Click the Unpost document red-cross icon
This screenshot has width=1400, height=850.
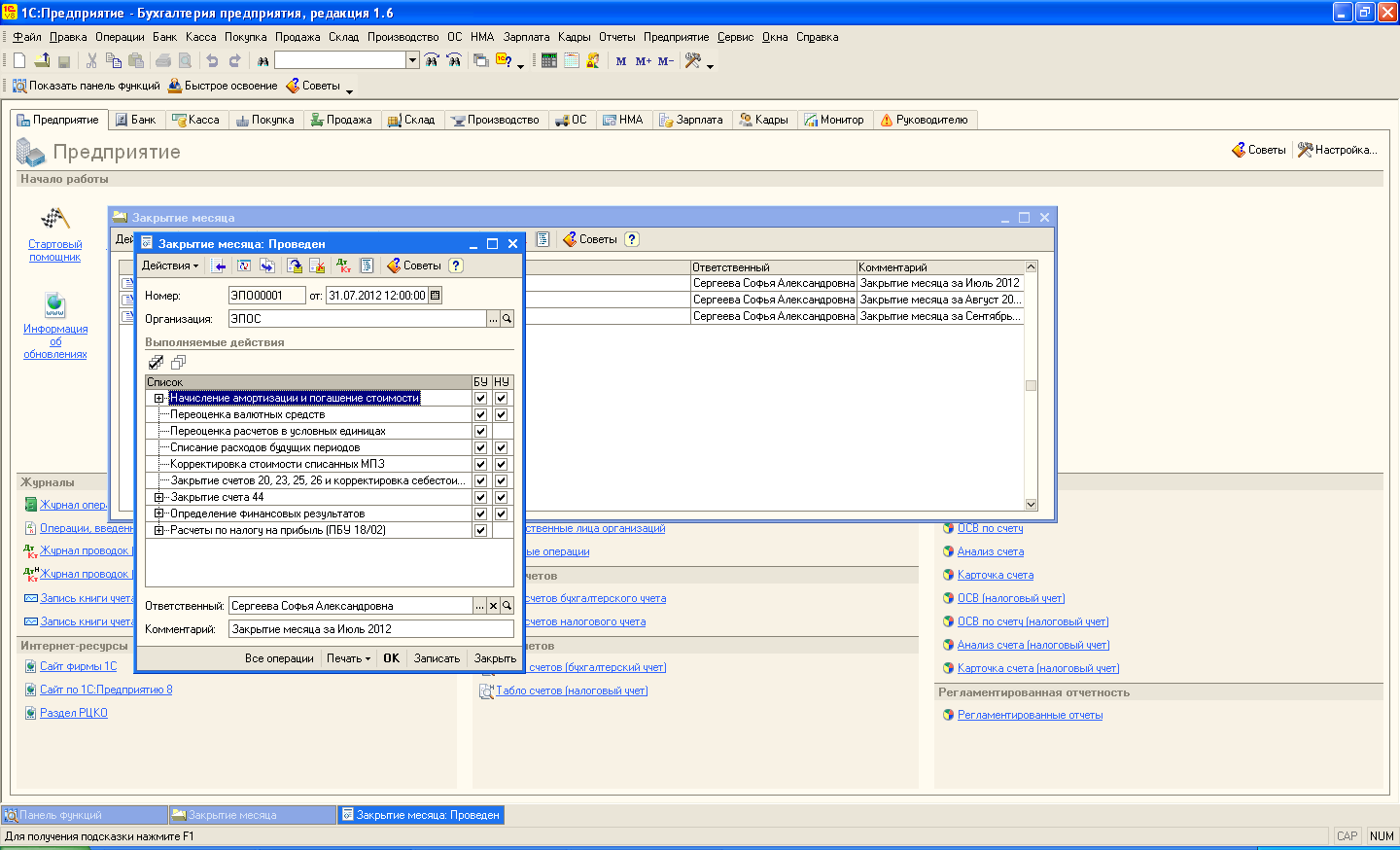[317, 266]
